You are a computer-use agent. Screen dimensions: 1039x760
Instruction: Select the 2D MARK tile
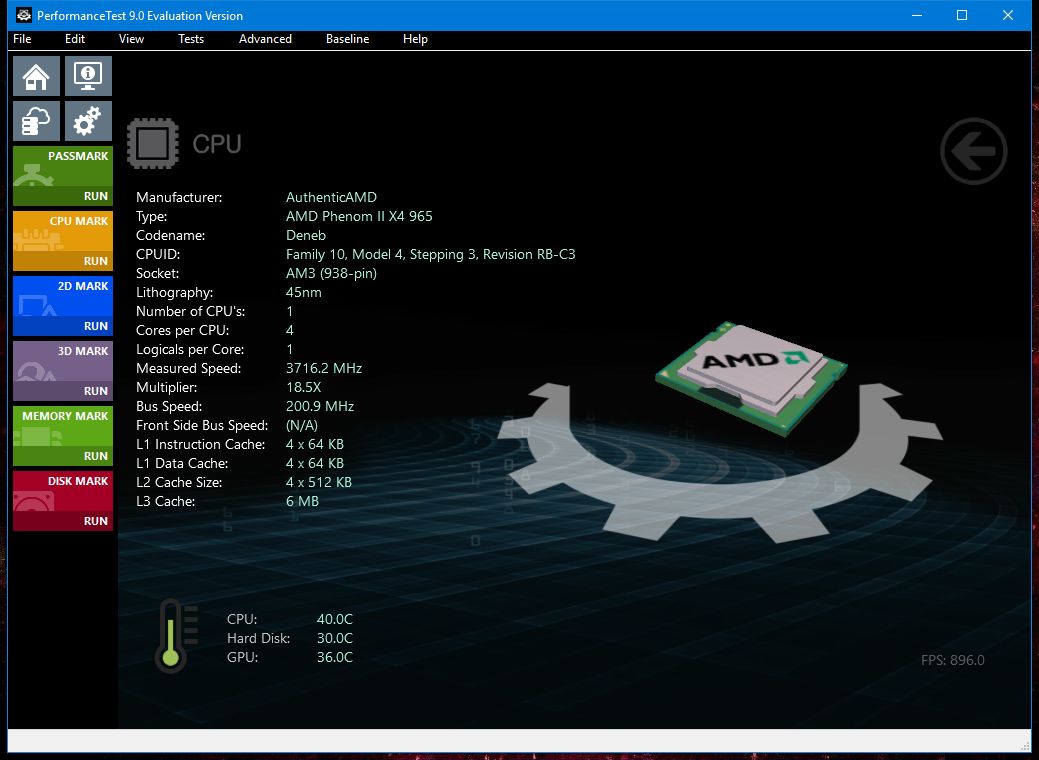63,306
